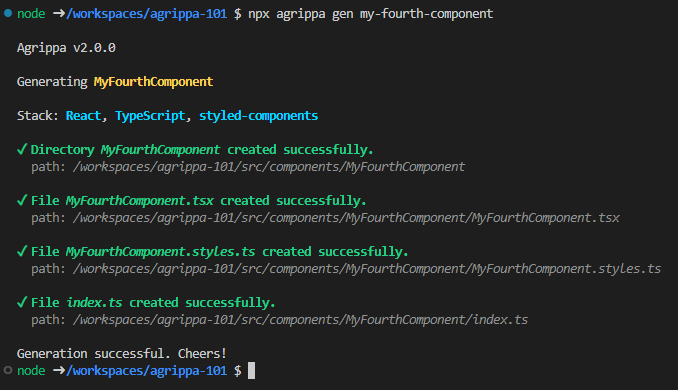
Task: Click the italic 'MyFourthComponent.styles.ts' file name in green line
Action: pos(160,252)
